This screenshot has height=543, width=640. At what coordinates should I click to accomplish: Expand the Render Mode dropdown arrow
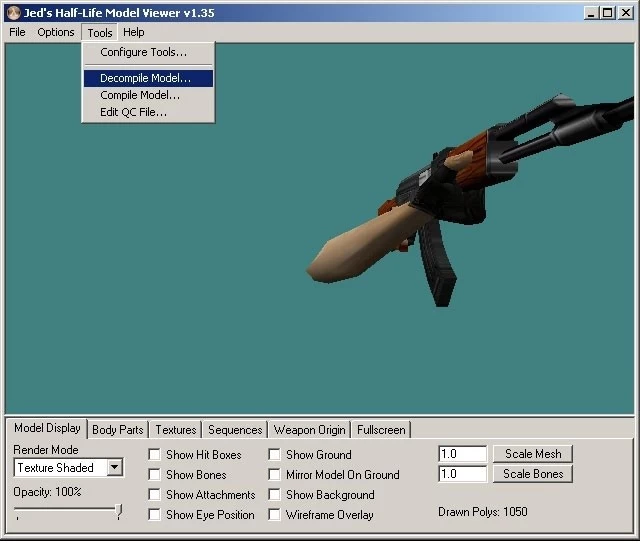[115, 467]
